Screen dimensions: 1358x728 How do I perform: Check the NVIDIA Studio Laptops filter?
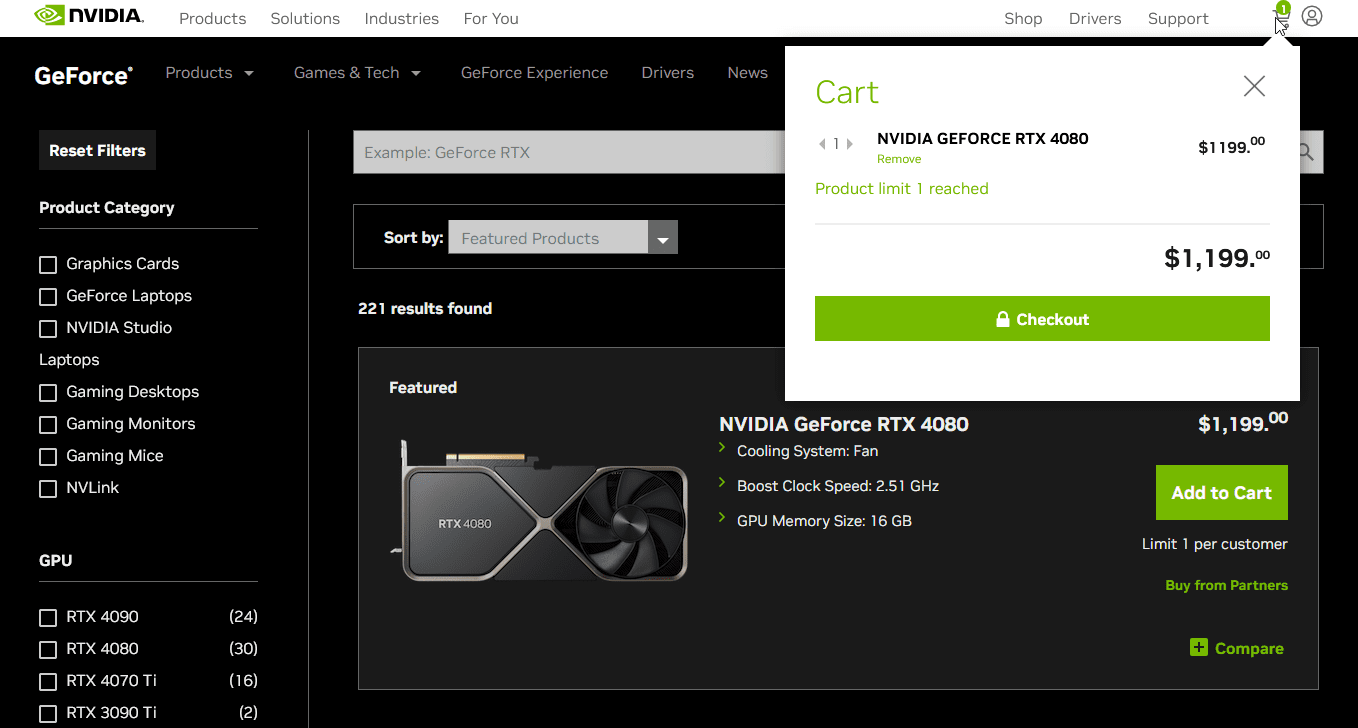(x=48, y=329)
